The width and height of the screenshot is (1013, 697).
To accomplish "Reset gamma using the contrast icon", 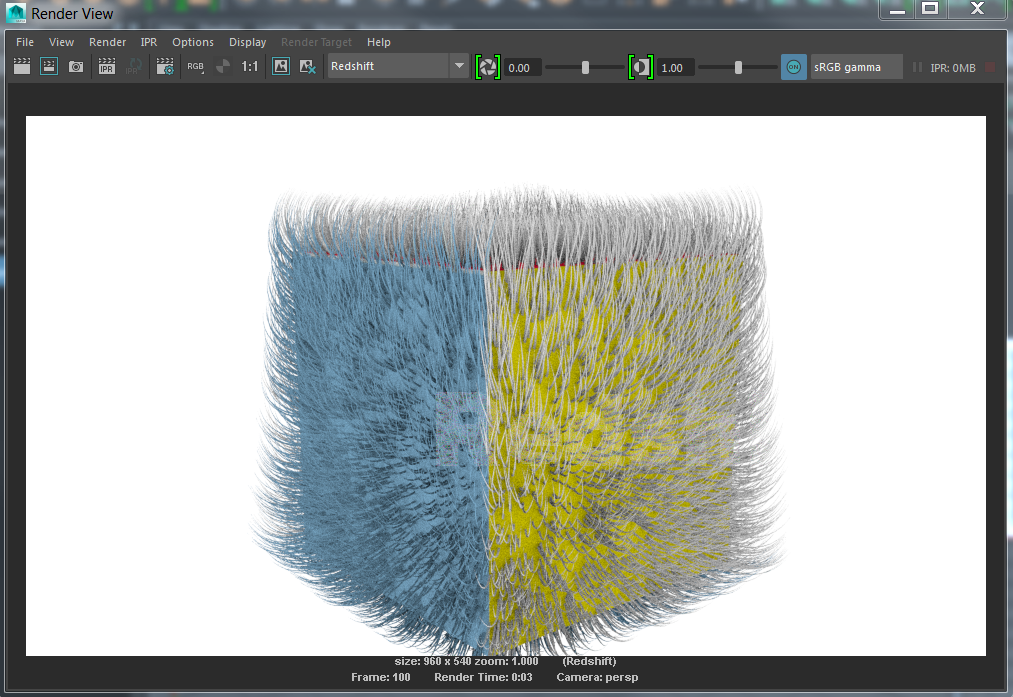I will pyautogui.click(x=640, y=67).
